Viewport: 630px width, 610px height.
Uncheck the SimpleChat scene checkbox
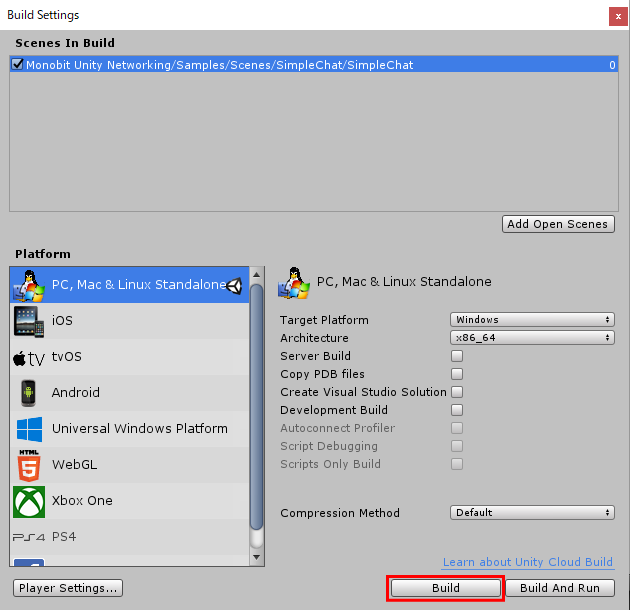coord(17,64)
